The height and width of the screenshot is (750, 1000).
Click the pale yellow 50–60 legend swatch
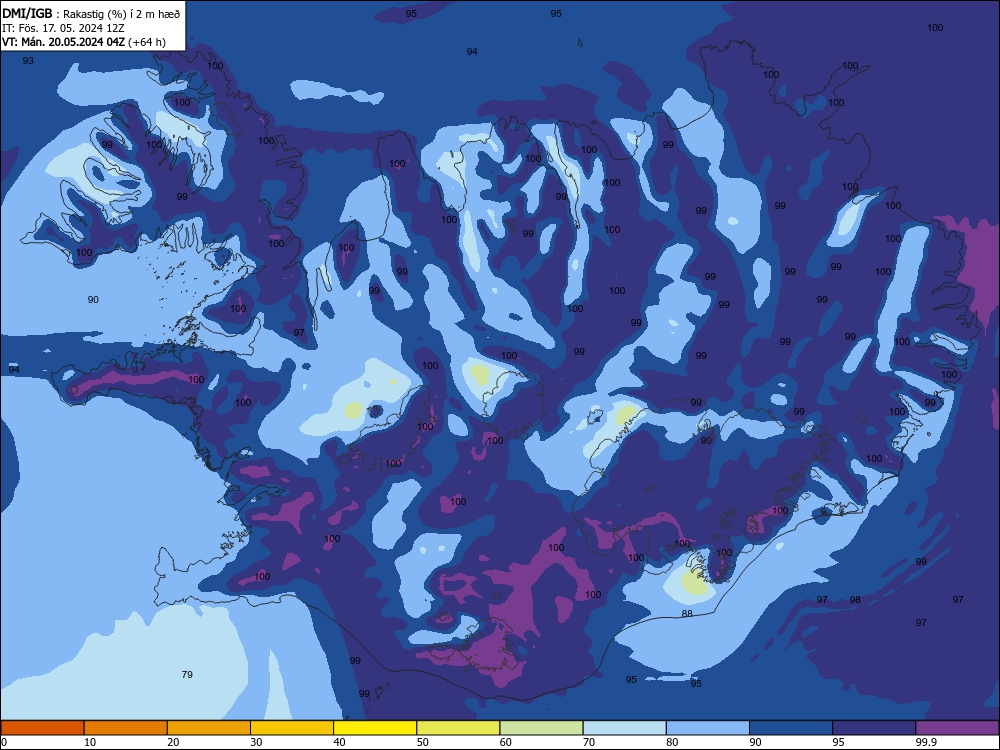pos(459,728)
